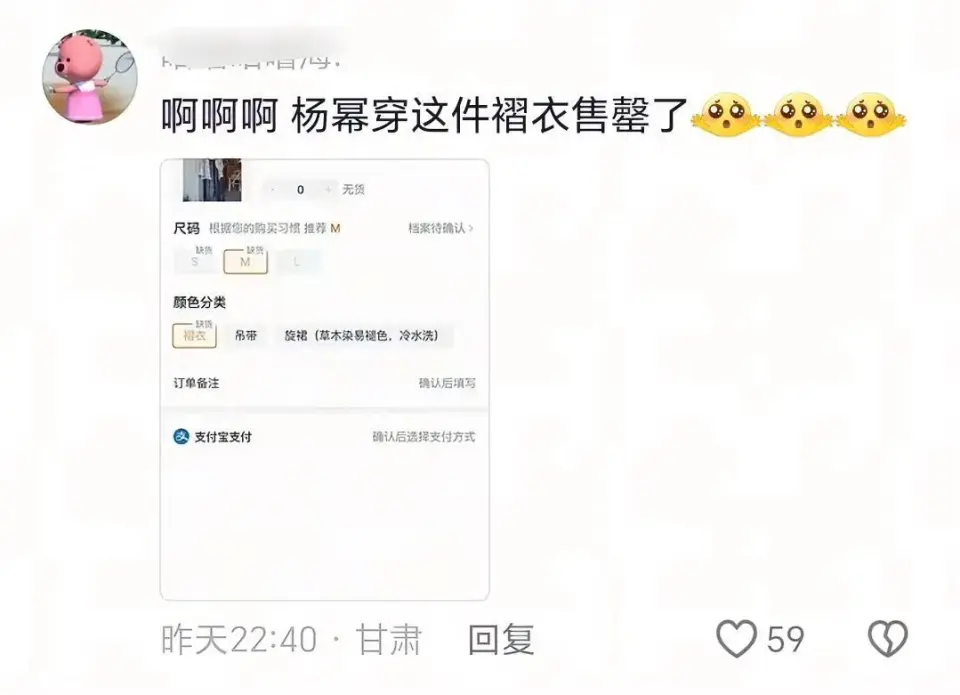The height and width of the screenshot is (695, 960).
Task: Click the 59 likes count
Action: [786, 639]
